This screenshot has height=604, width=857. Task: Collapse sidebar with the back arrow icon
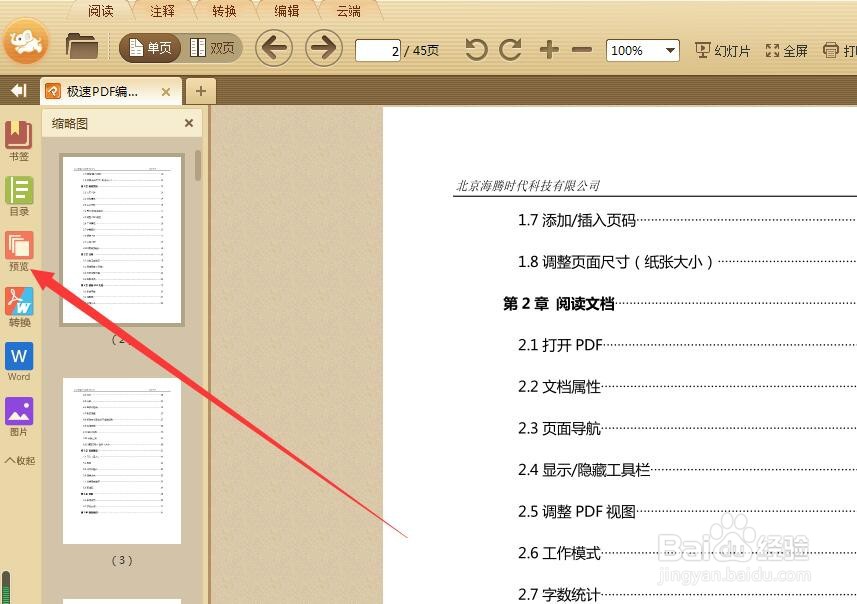(19, 90)
